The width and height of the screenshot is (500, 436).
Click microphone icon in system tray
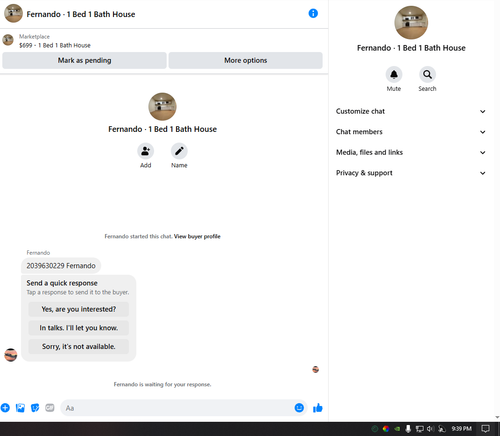408,429
